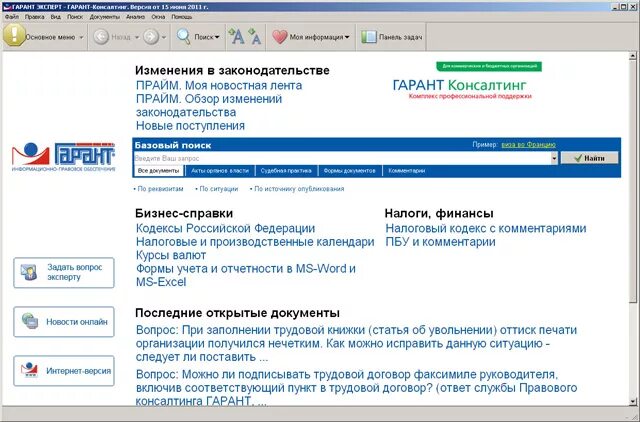The height and width of the screenshot is (422, 640).
Task: Expand the forward history dropdown arrow
Action: [164, 38]
